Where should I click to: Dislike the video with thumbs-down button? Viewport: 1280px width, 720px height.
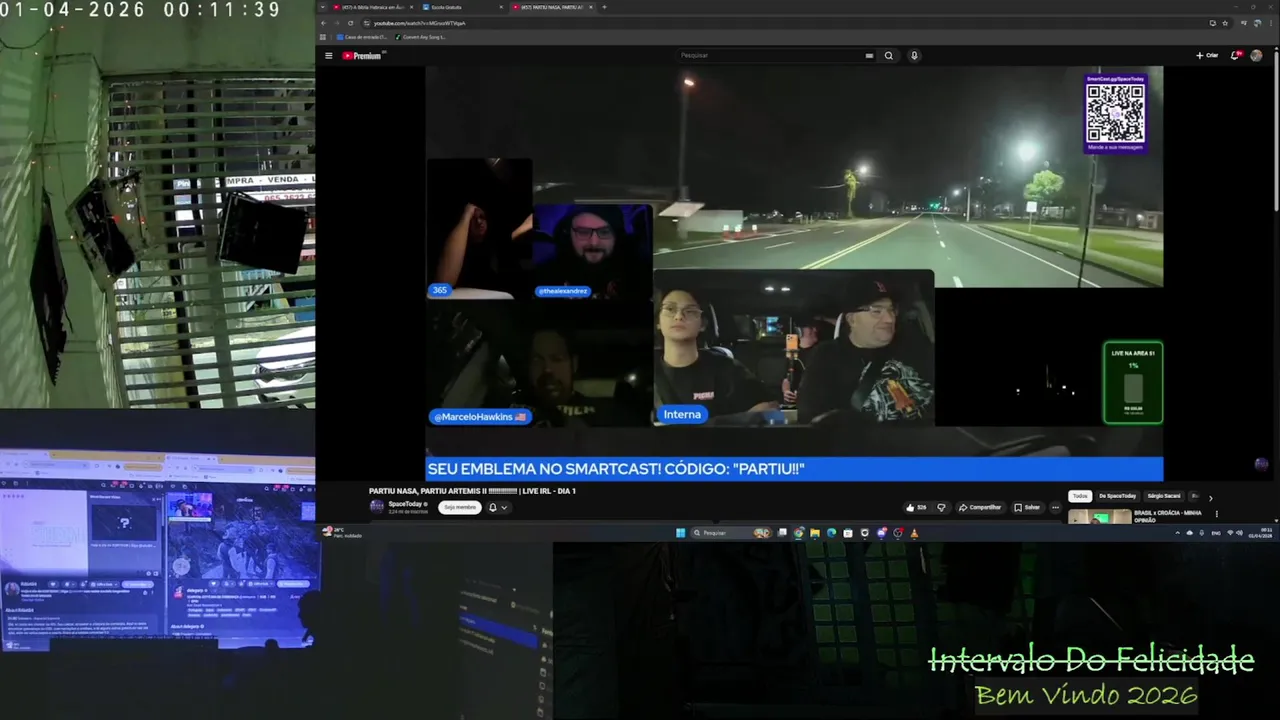941,507
